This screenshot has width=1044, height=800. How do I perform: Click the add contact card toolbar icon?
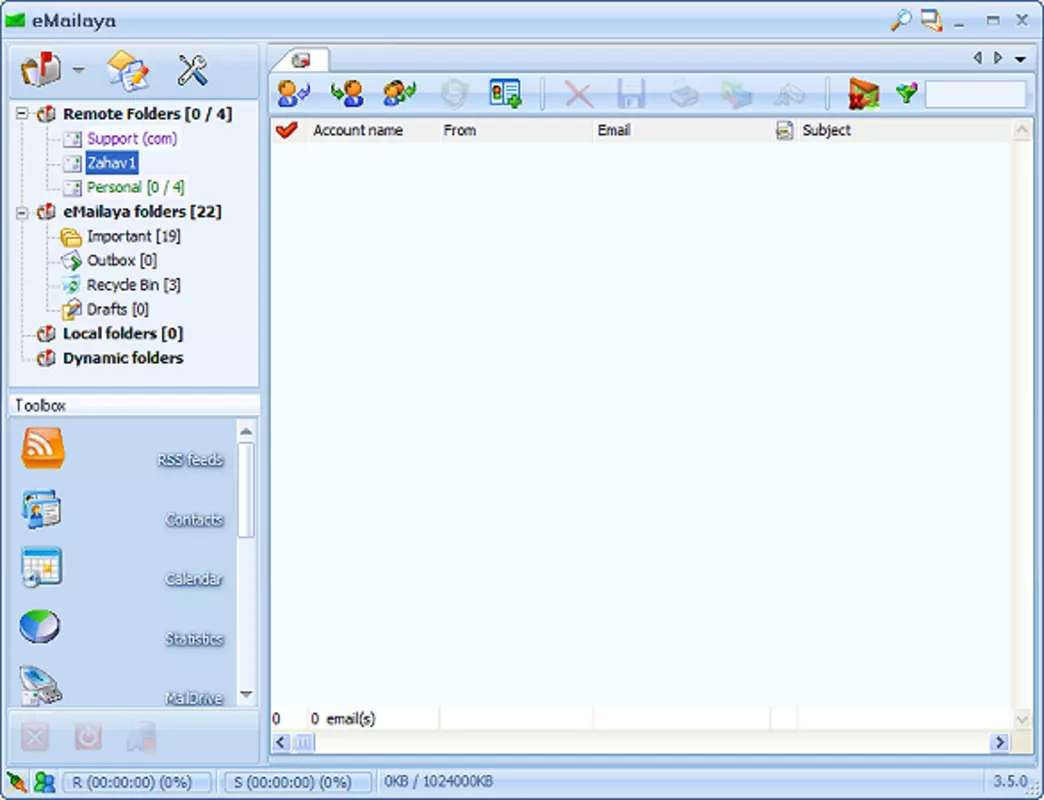(505, 93)
